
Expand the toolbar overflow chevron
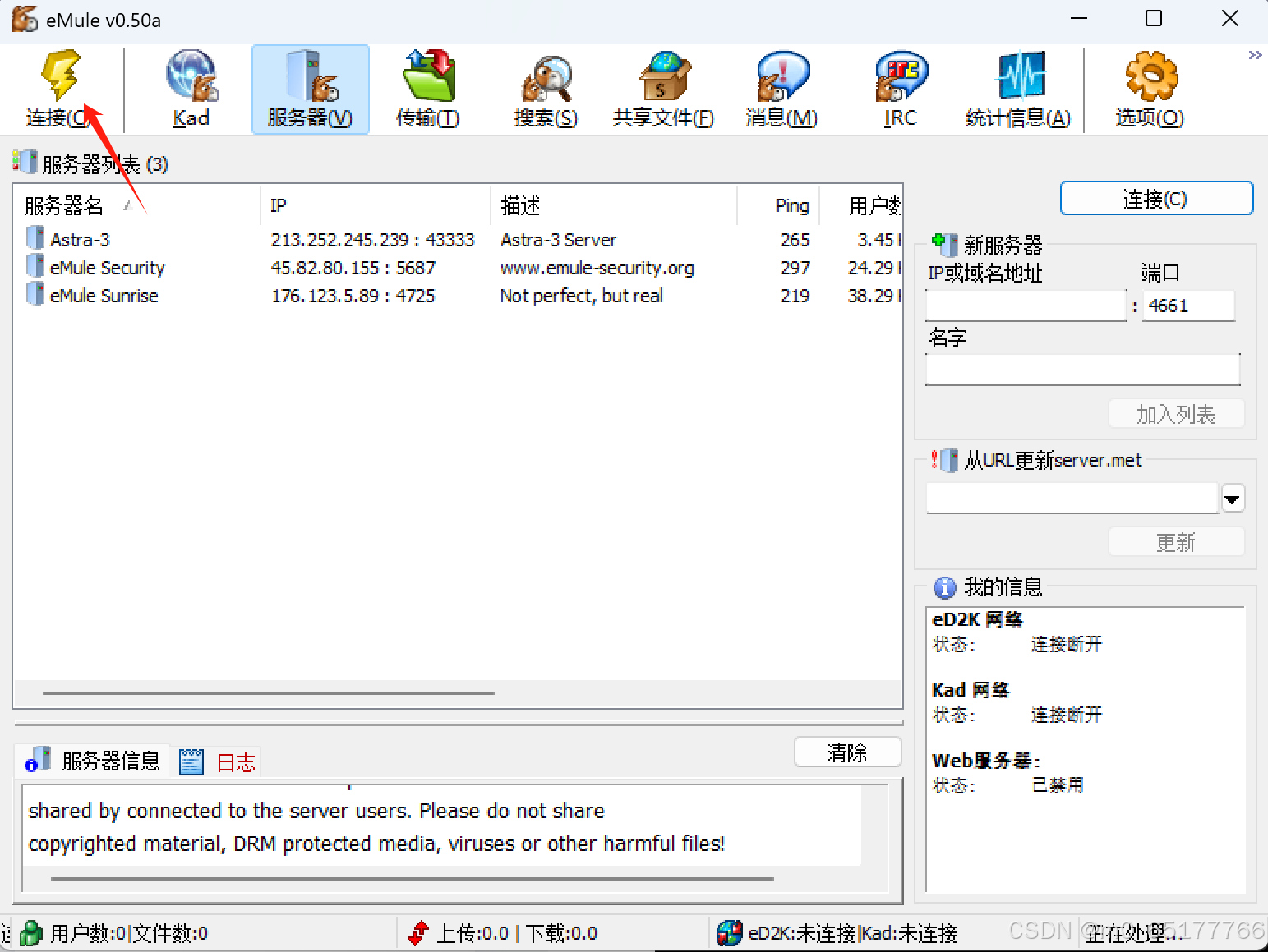click(x=1254, y=55)
